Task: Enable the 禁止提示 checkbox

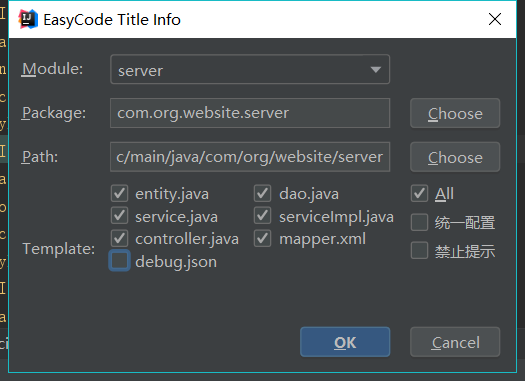Action: pos(419,250)
